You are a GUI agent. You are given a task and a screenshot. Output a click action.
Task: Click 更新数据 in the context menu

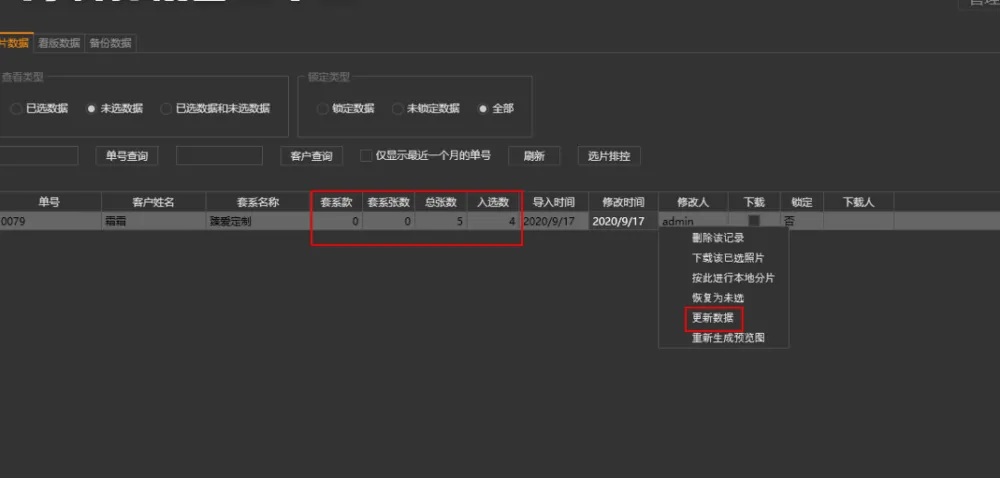point(713,318)
